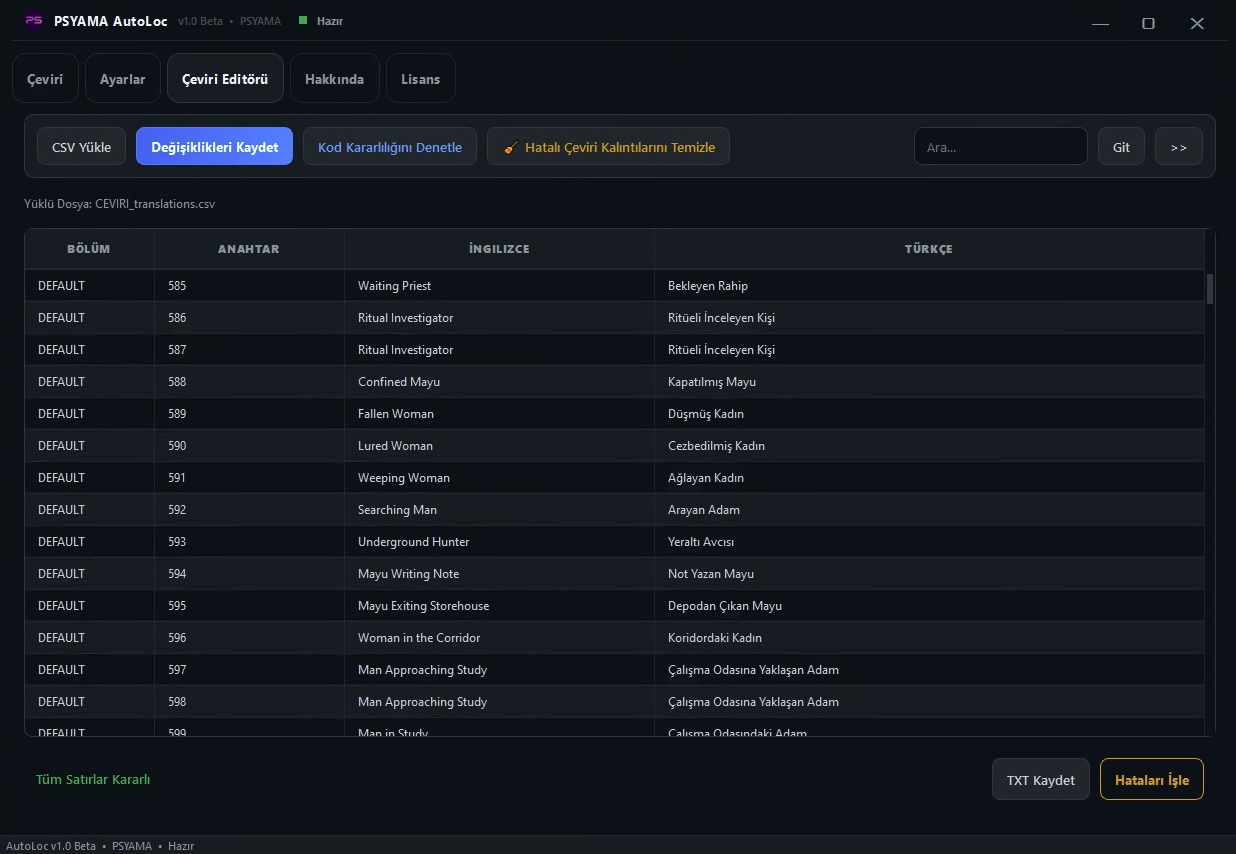Click the table's vertical scrollbar thumb

click(1210, 289)
